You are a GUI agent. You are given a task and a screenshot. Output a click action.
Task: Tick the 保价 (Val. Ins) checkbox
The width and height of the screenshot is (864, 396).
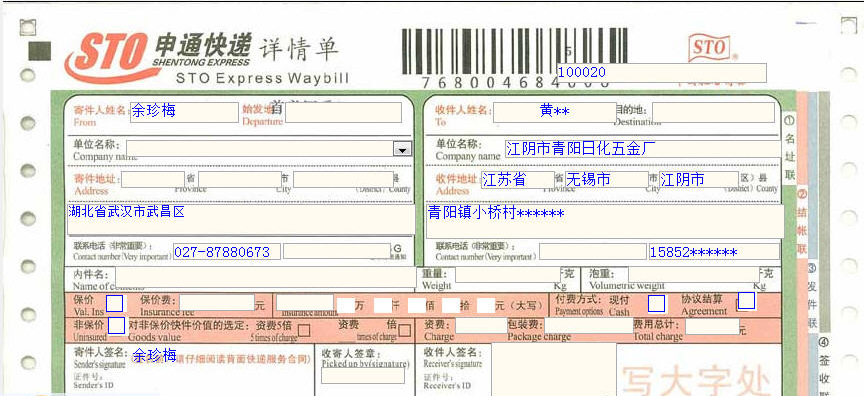point(115,303)
